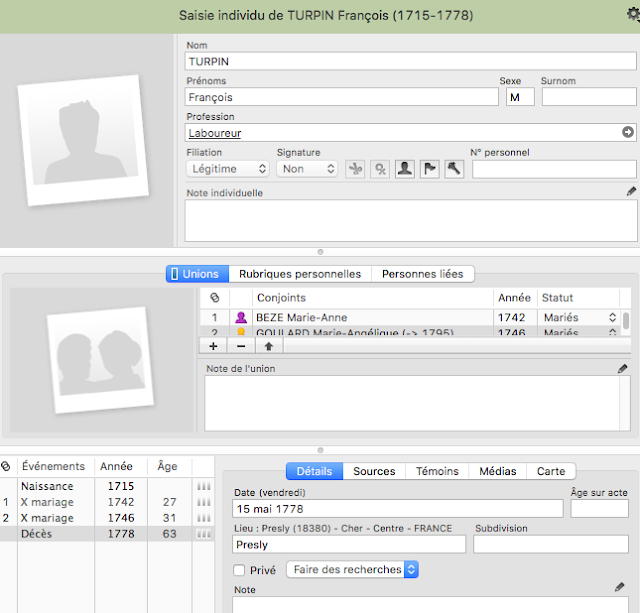Click the Nom field containing TURPIN
640x613 pixels.
point(410,61)
